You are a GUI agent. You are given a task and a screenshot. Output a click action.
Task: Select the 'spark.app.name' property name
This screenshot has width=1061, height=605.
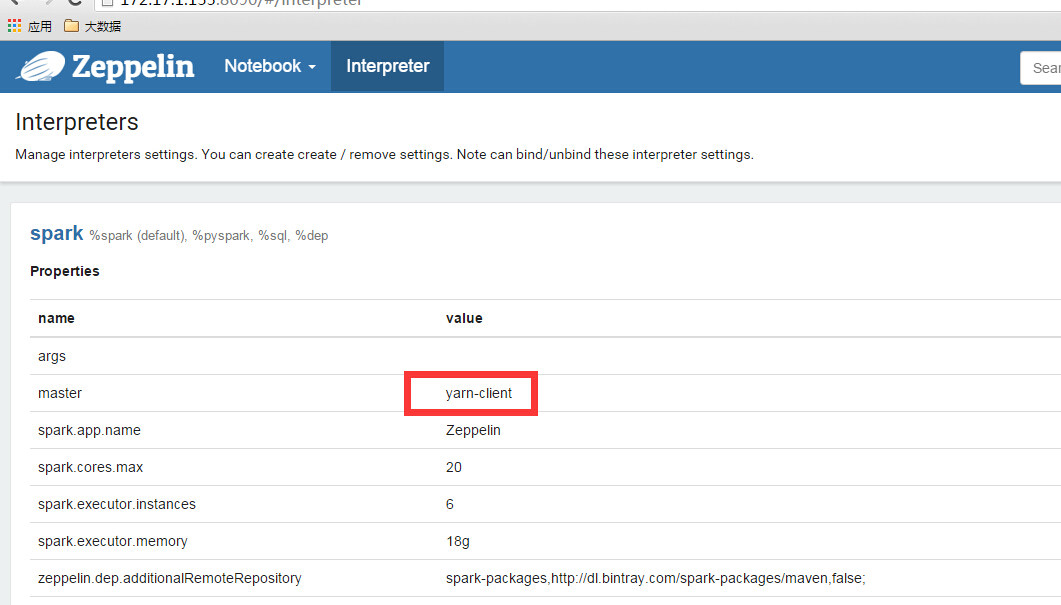(89, 430)
